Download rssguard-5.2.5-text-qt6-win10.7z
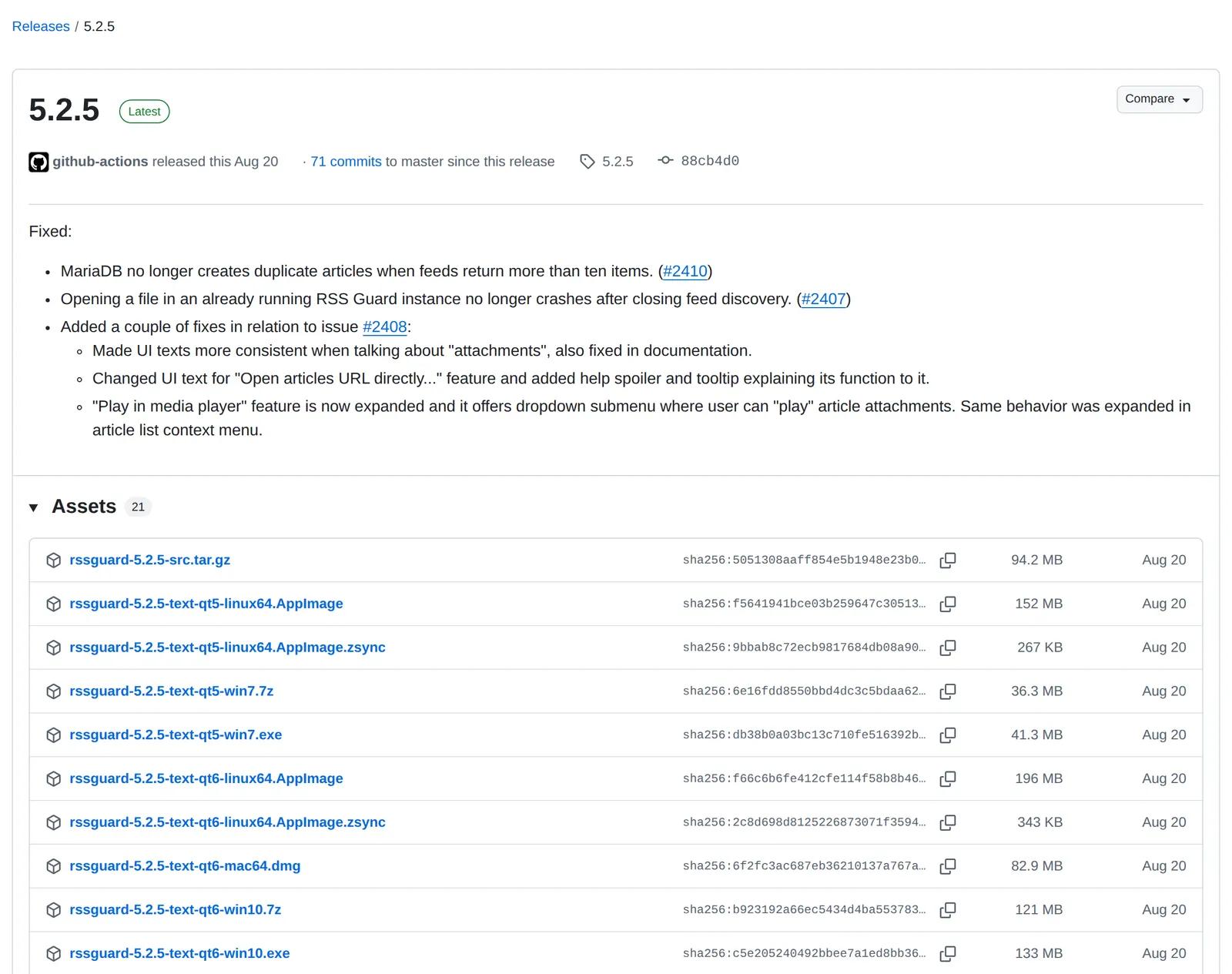The width and height of the screenshot is (1232, 974). point(176,910)
